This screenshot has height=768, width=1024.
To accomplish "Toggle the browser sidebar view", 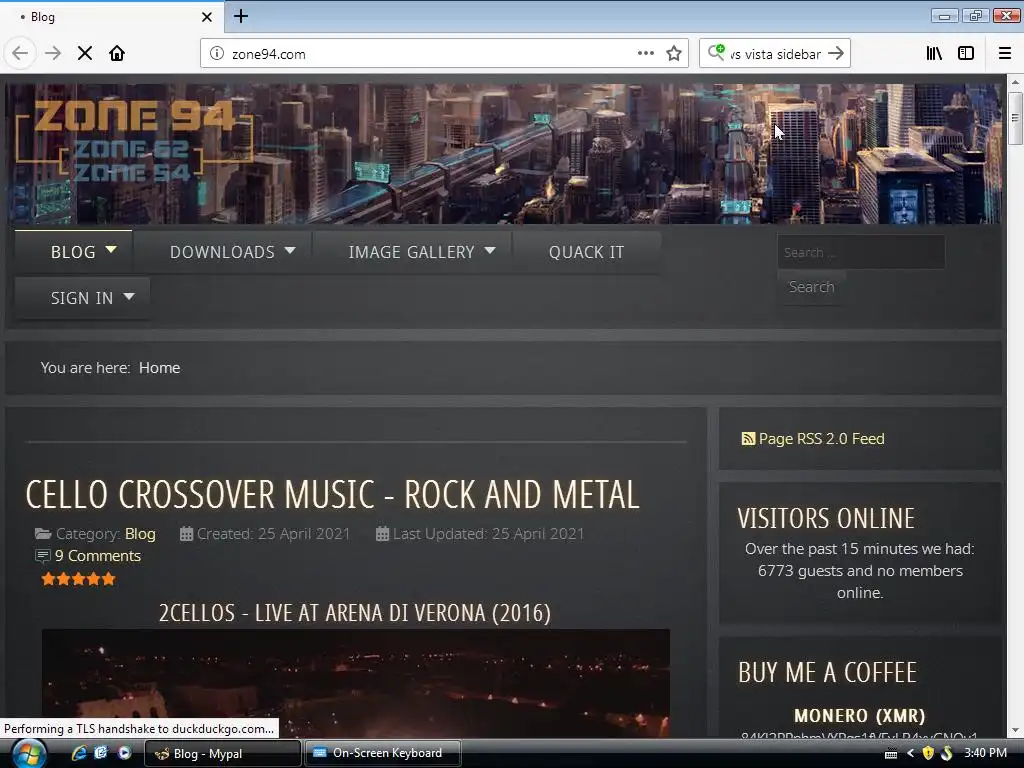I will coord(966,54).
